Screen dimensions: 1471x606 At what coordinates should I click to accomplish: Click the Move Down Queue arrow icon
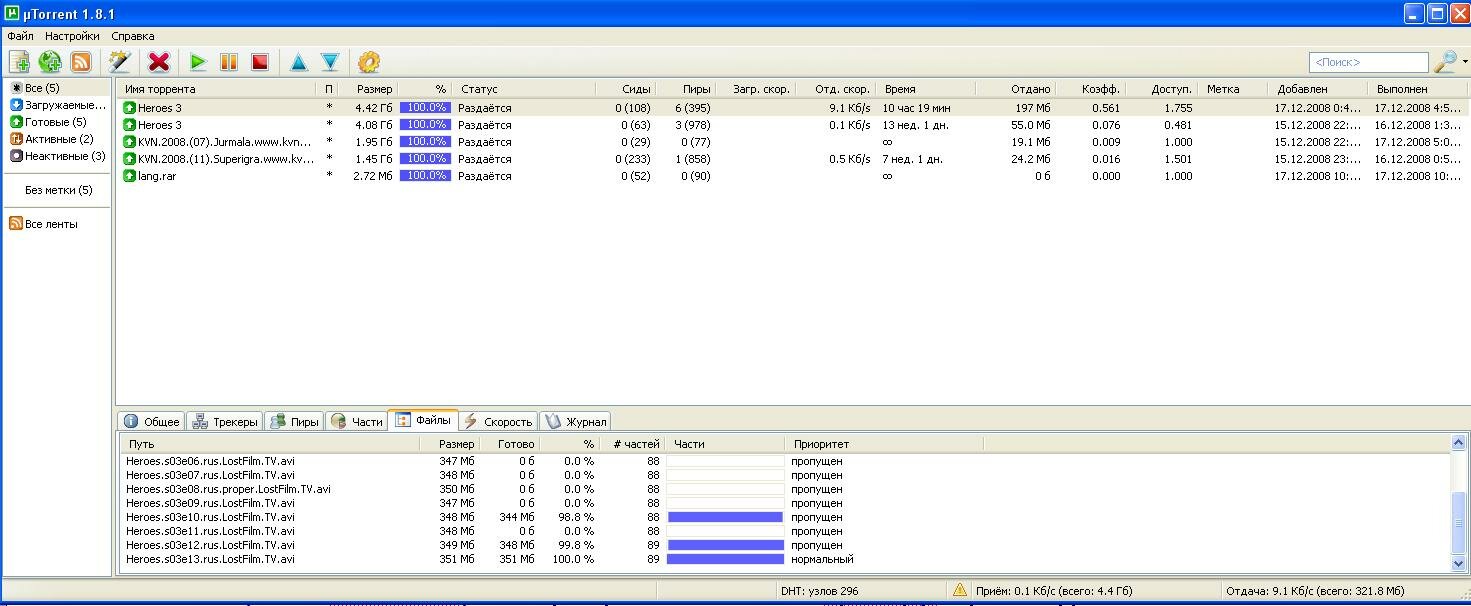coord(330,62)
